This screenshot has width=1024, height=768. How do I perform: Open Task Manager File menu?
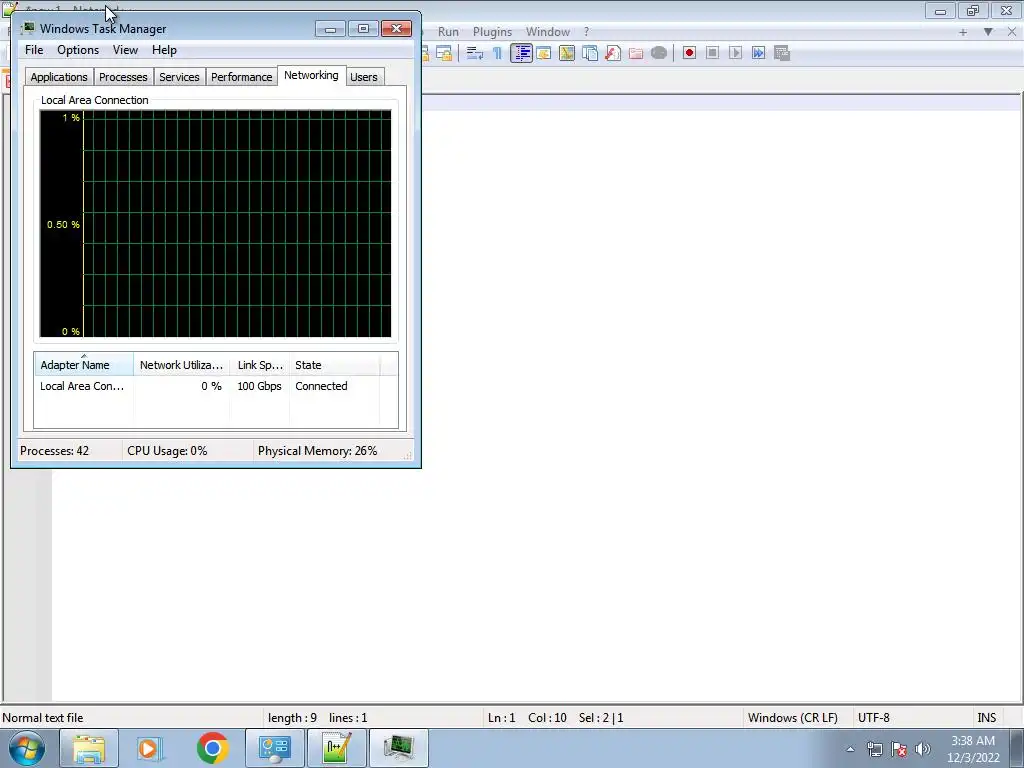point(34,50)
